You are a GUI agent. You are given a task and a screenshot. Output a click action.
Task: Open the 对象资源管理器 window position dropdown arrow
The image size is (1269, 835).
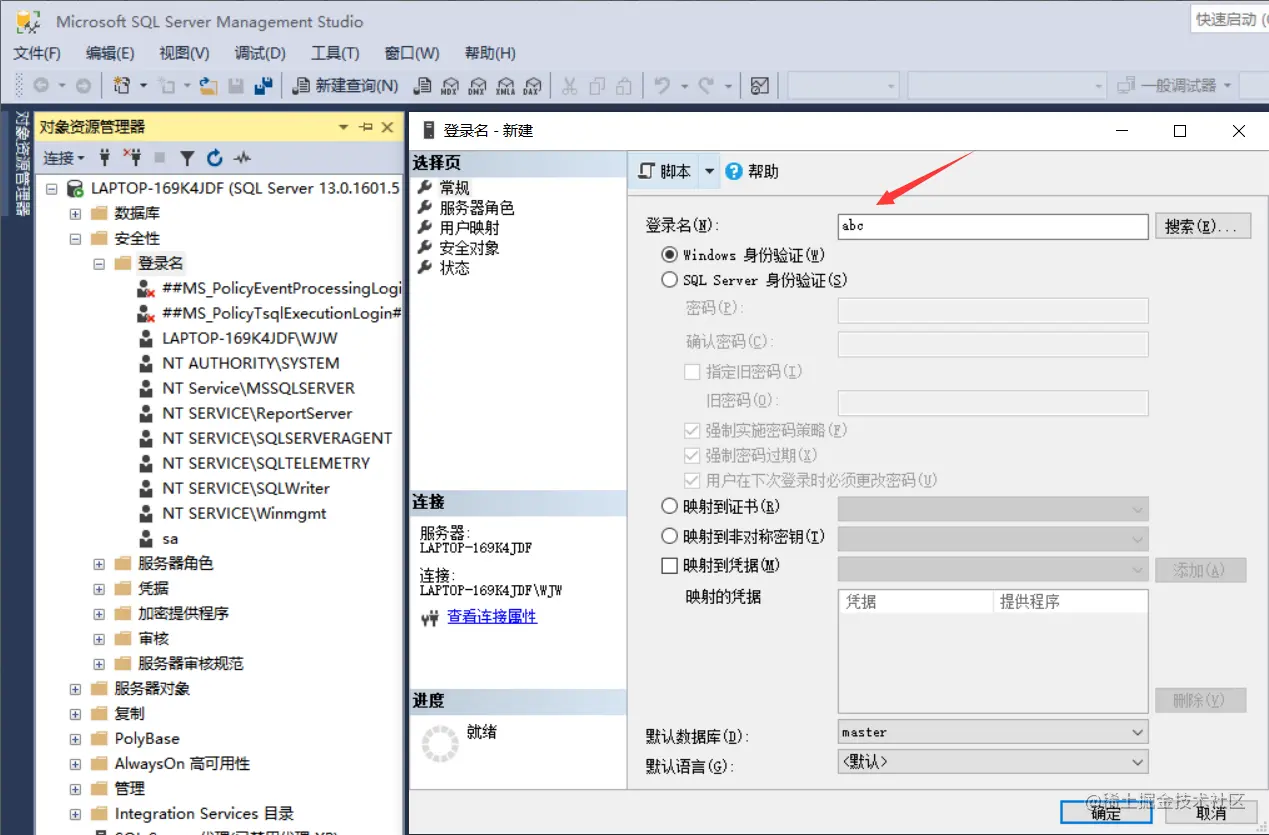[x=343, y=127]
